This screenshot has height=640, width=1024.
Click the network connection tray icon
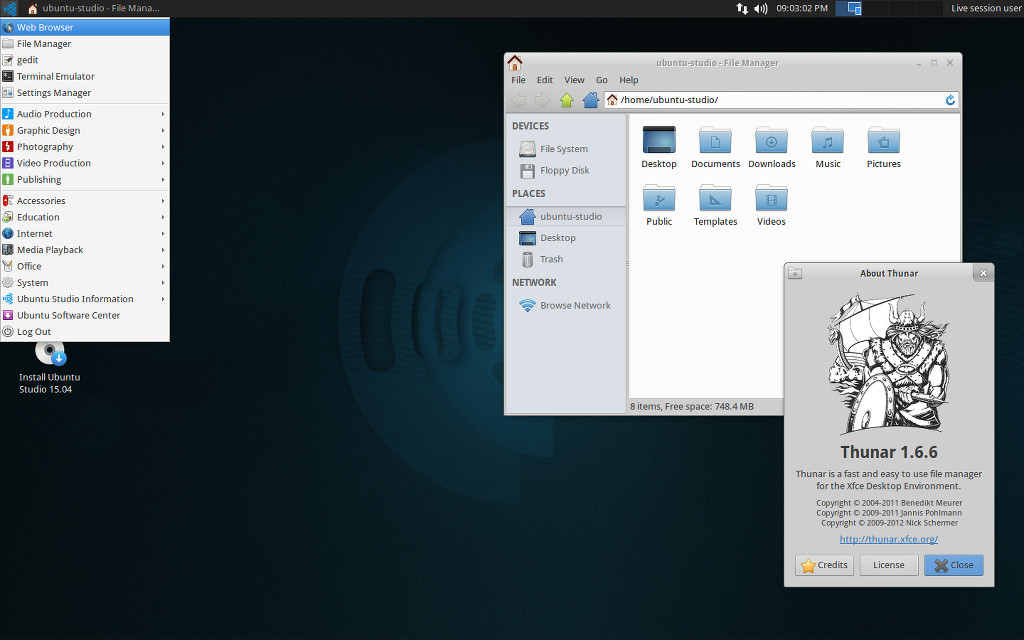click(x=742, y=8)
